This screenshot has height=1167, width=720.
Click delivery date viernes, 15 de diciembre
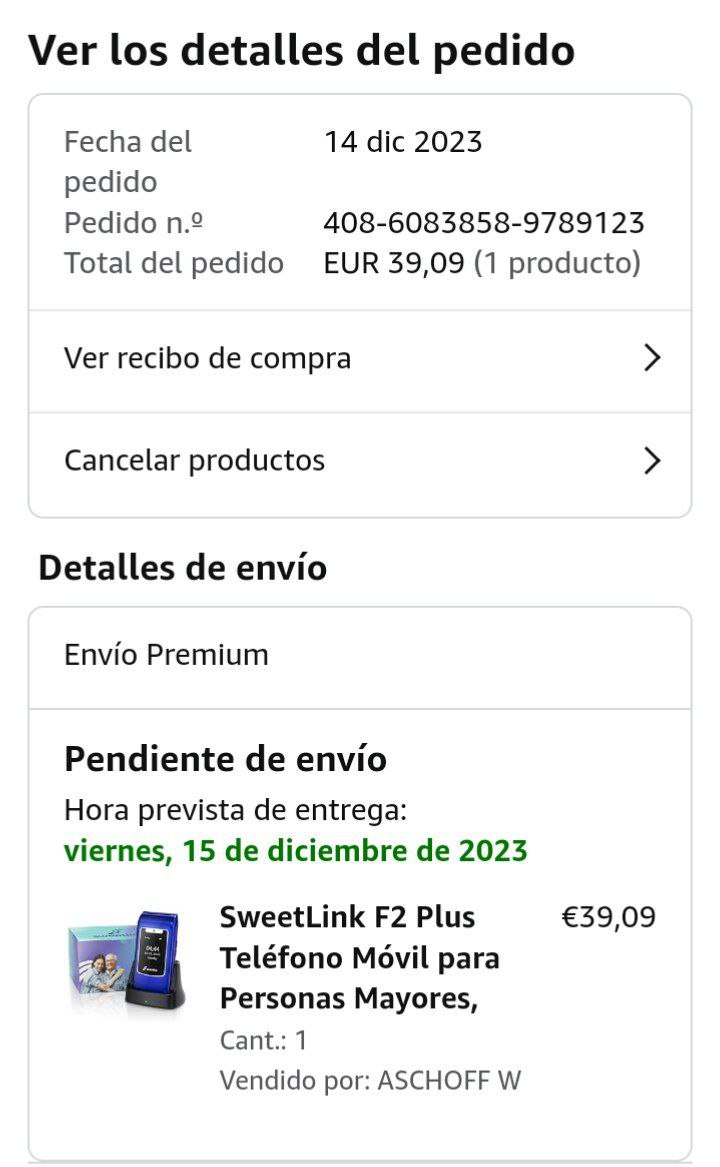[296, 851]
